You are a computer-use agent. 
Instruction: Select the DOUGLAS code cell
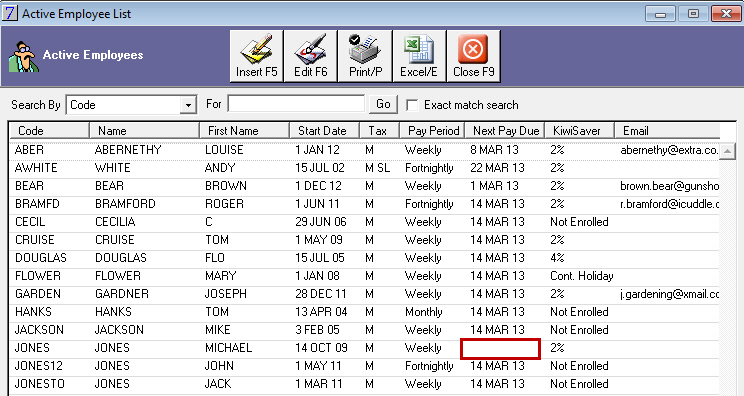pyautogui.click(x=41, y=258)
